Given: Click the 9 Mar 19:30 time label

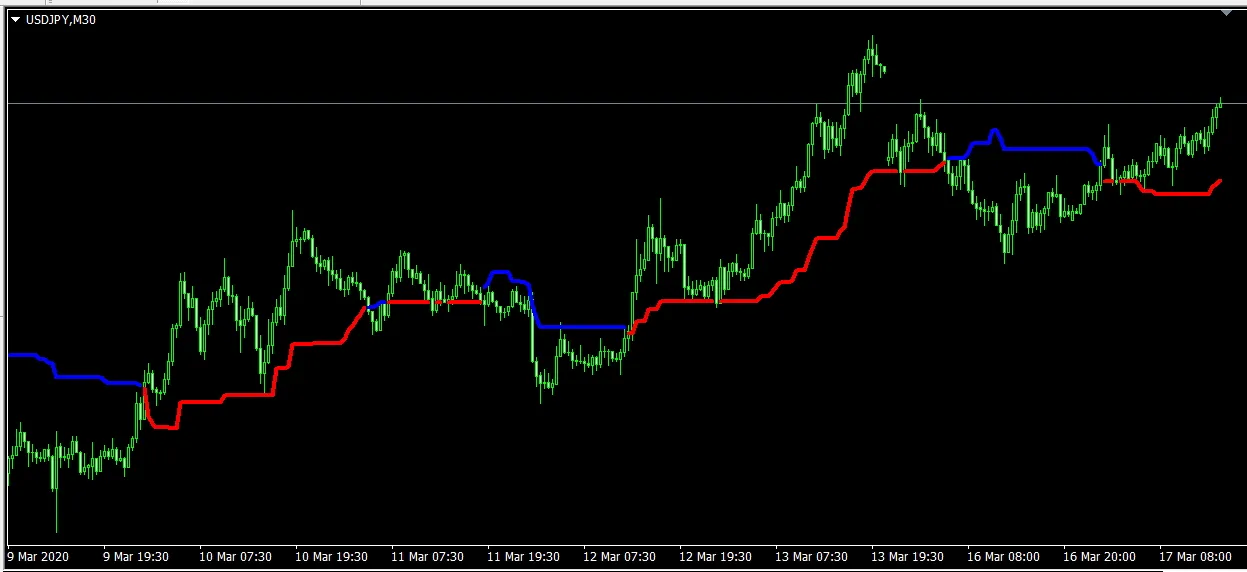Looking at the screenshot, I should coord(136,556).
